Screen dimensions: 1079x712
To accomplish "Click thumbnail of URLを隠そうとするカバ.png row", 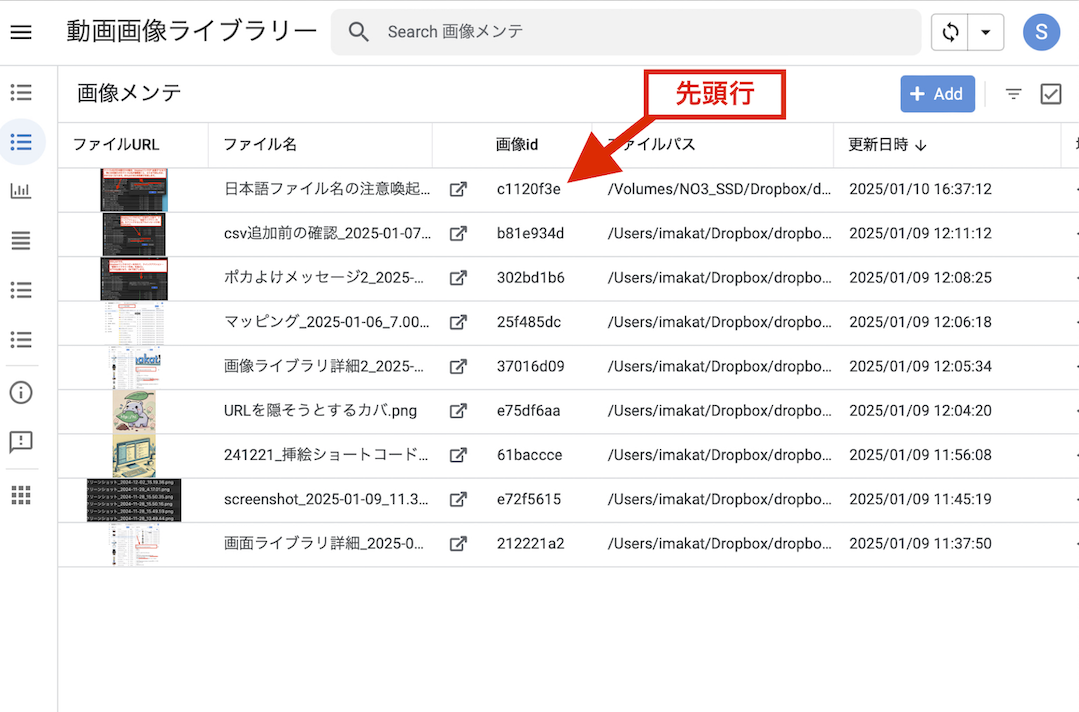I will [133, 411].
